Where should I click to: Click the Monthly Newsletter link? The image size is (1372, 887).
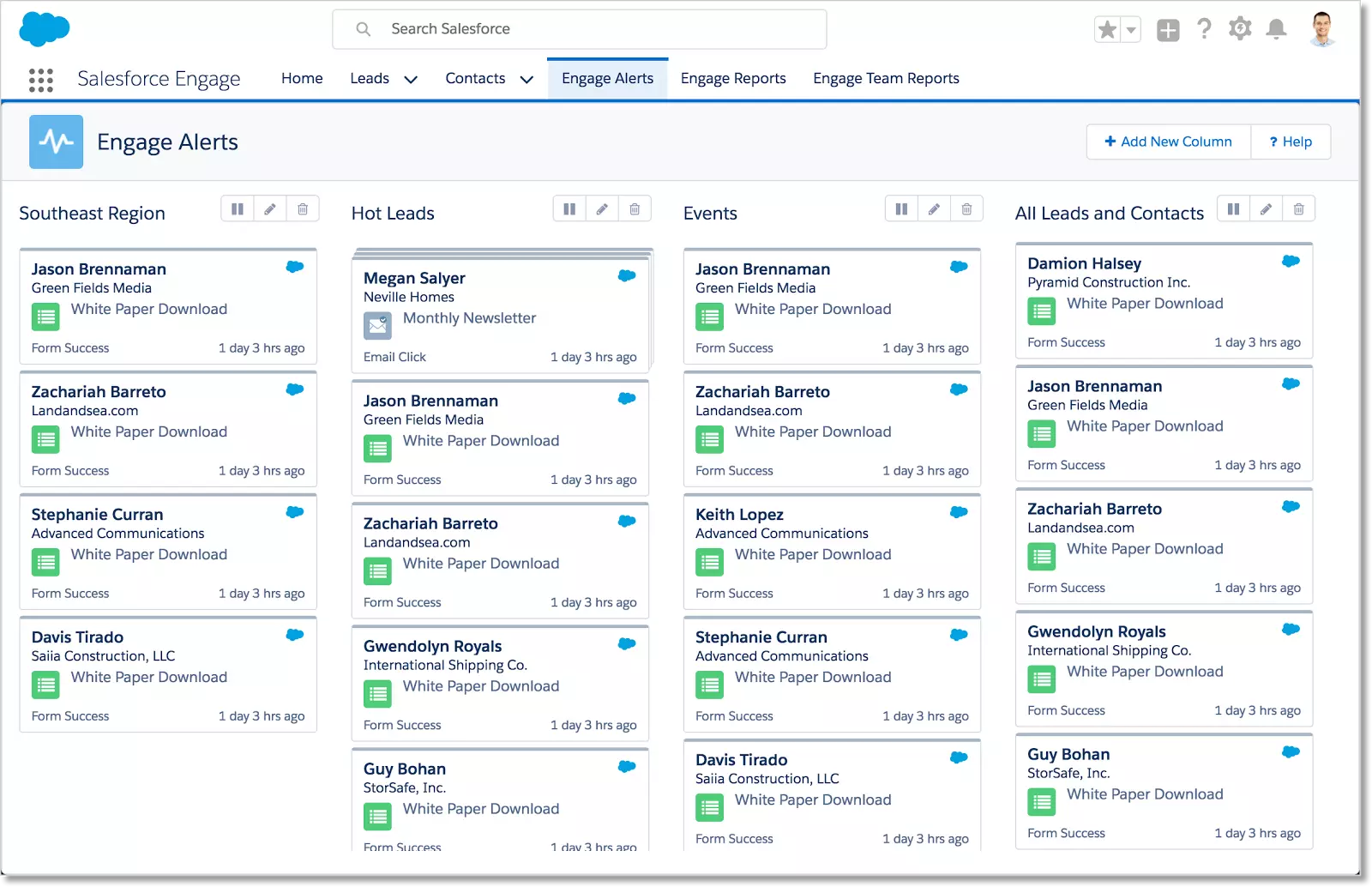[469, 318]
